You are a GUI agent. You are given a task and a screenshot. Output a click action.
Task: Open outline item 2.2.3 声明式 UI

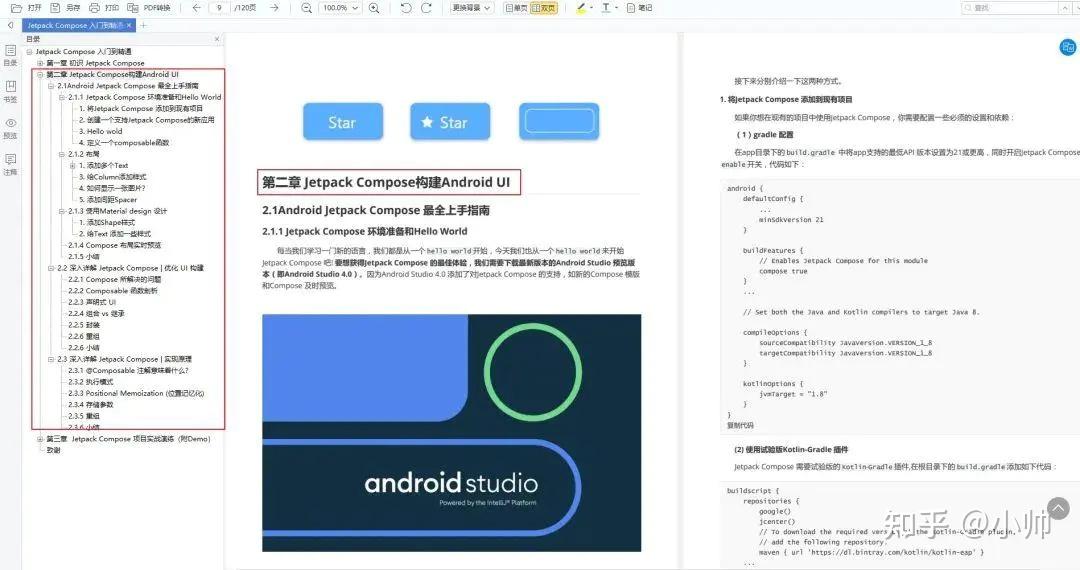pos(92,302)
